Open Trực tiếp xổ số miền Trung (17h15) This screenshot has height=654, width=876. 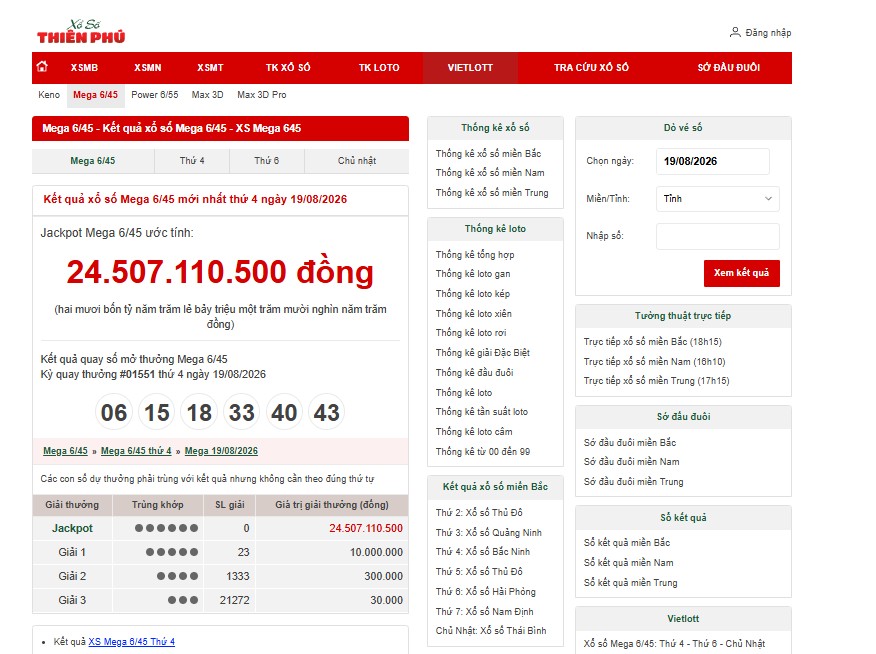click(656, 381)
